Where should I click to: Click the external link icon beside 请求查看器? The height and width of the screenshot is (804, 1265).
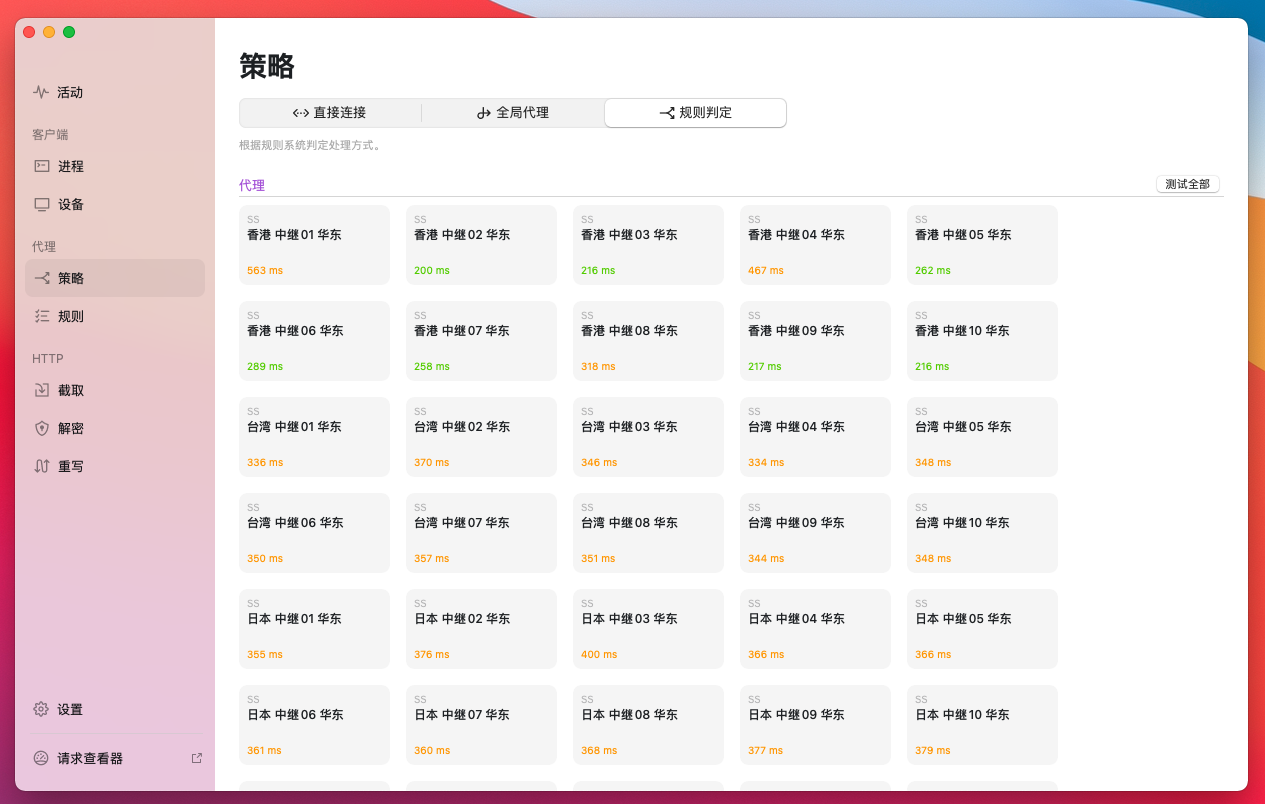196,758
